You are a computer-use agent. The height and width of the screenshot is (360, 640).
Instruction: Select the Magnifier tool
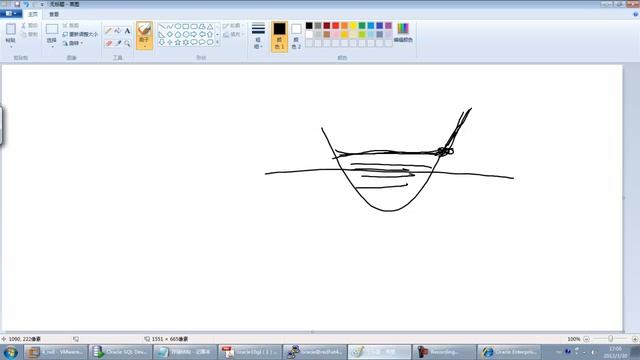point(127,43)
